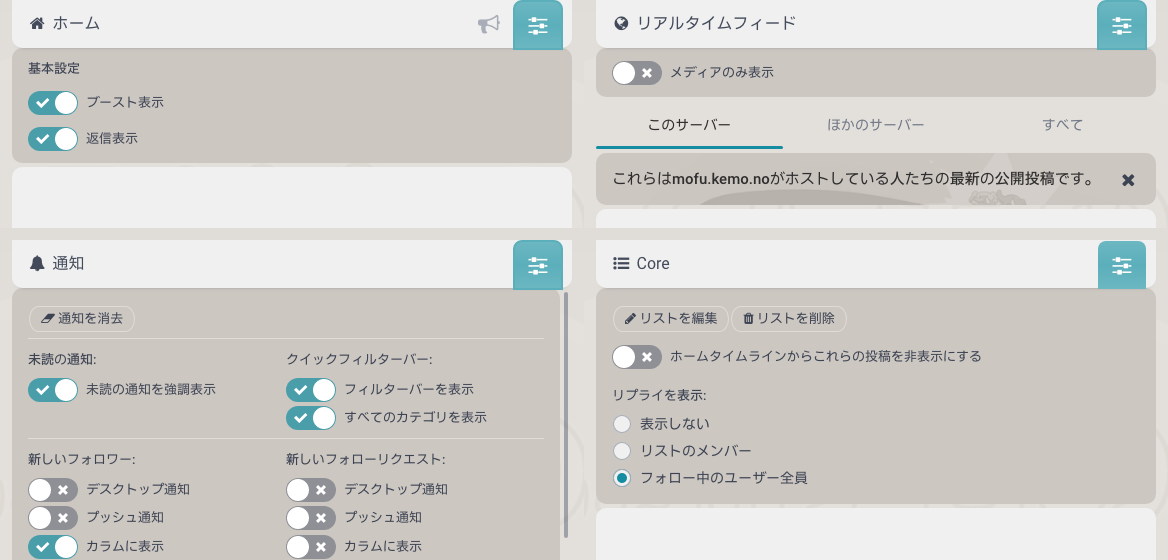Turn off the 返信表示 switch
Screen dimensions: 1168x560
coord(53,139)
